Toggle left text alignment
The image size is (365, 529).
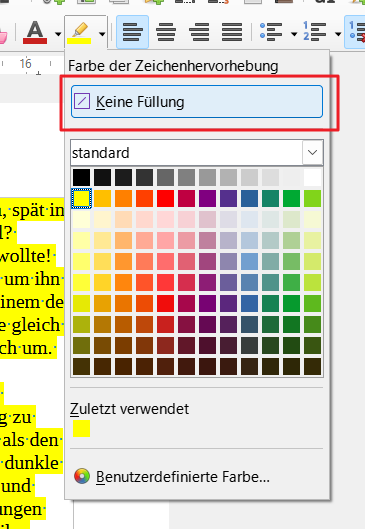click(132, 32)
